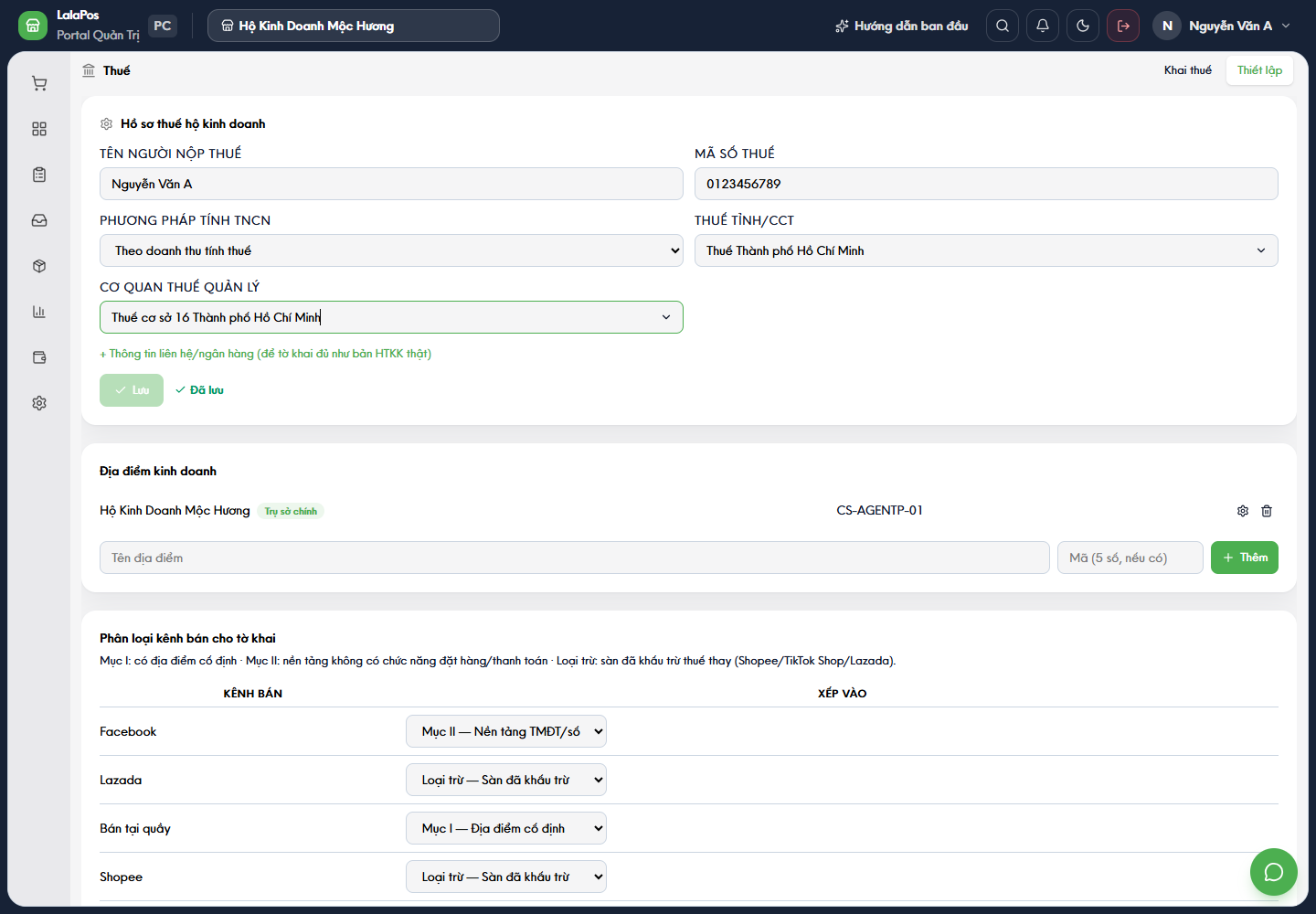
Task: Click the Tên người nộp thuế field
Action: [391, 184]
